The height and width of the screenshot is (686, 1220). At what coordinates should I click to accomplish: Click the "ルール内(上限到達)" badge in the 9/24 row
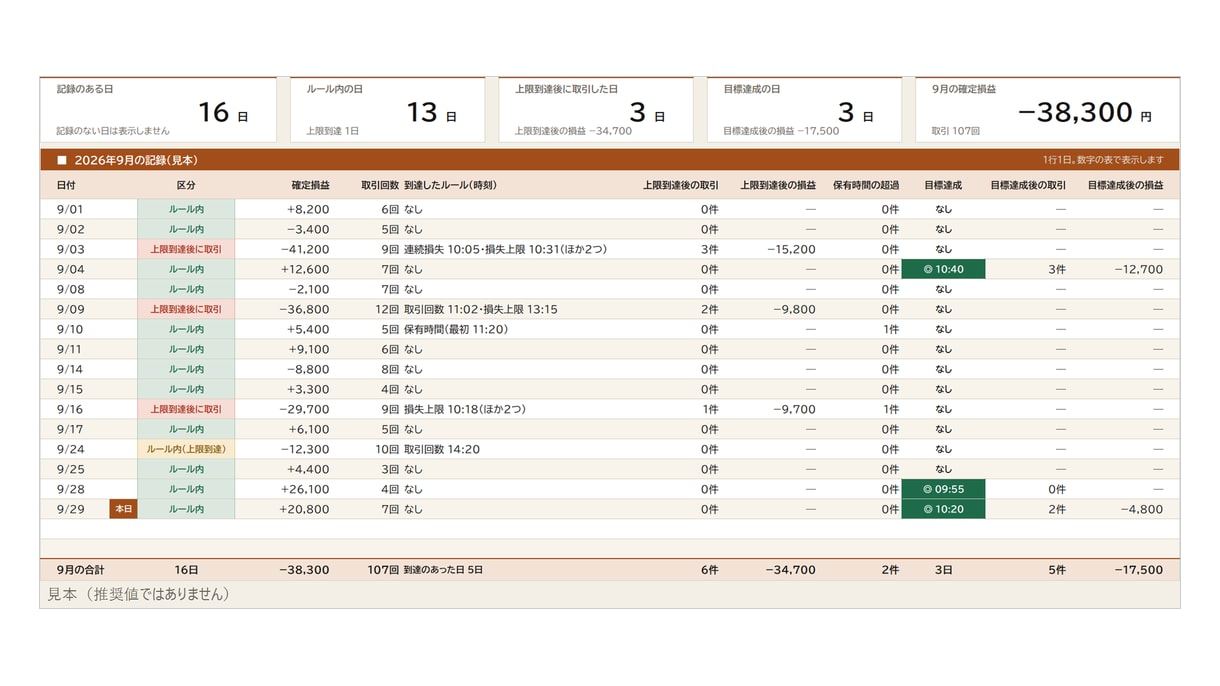186,449
